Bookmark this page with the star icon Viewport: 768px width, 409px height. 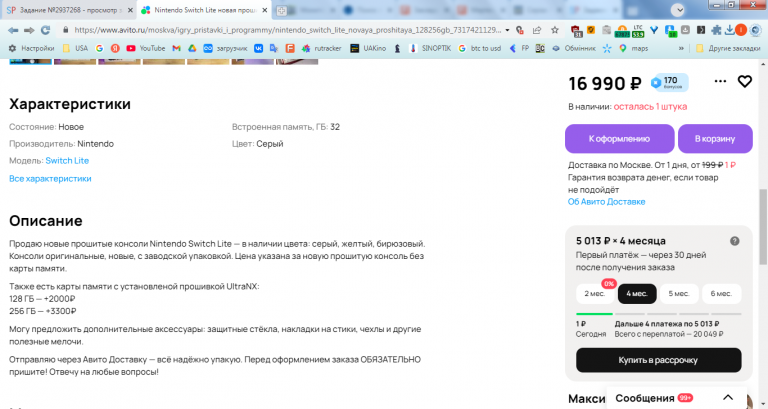point(554,30)
